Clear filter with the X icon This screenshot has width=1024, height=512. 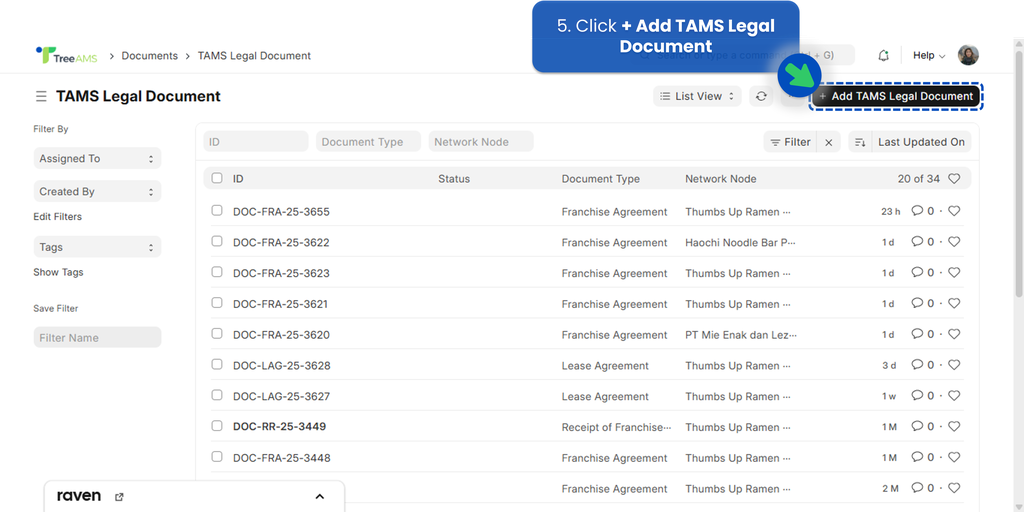click(828, 142)
